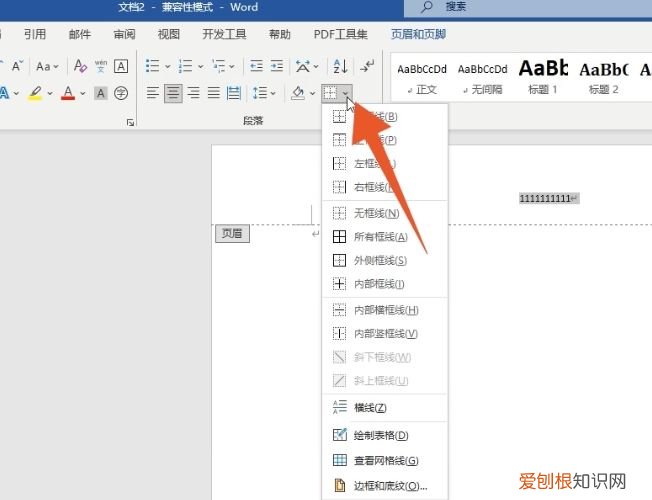Select 内部横框线(H) menu item

tap(385, 310)
